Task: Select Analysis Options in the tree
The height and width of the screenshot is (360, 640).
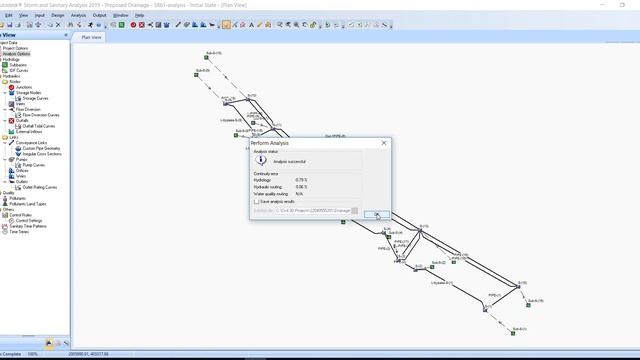Action: point(16,54)
